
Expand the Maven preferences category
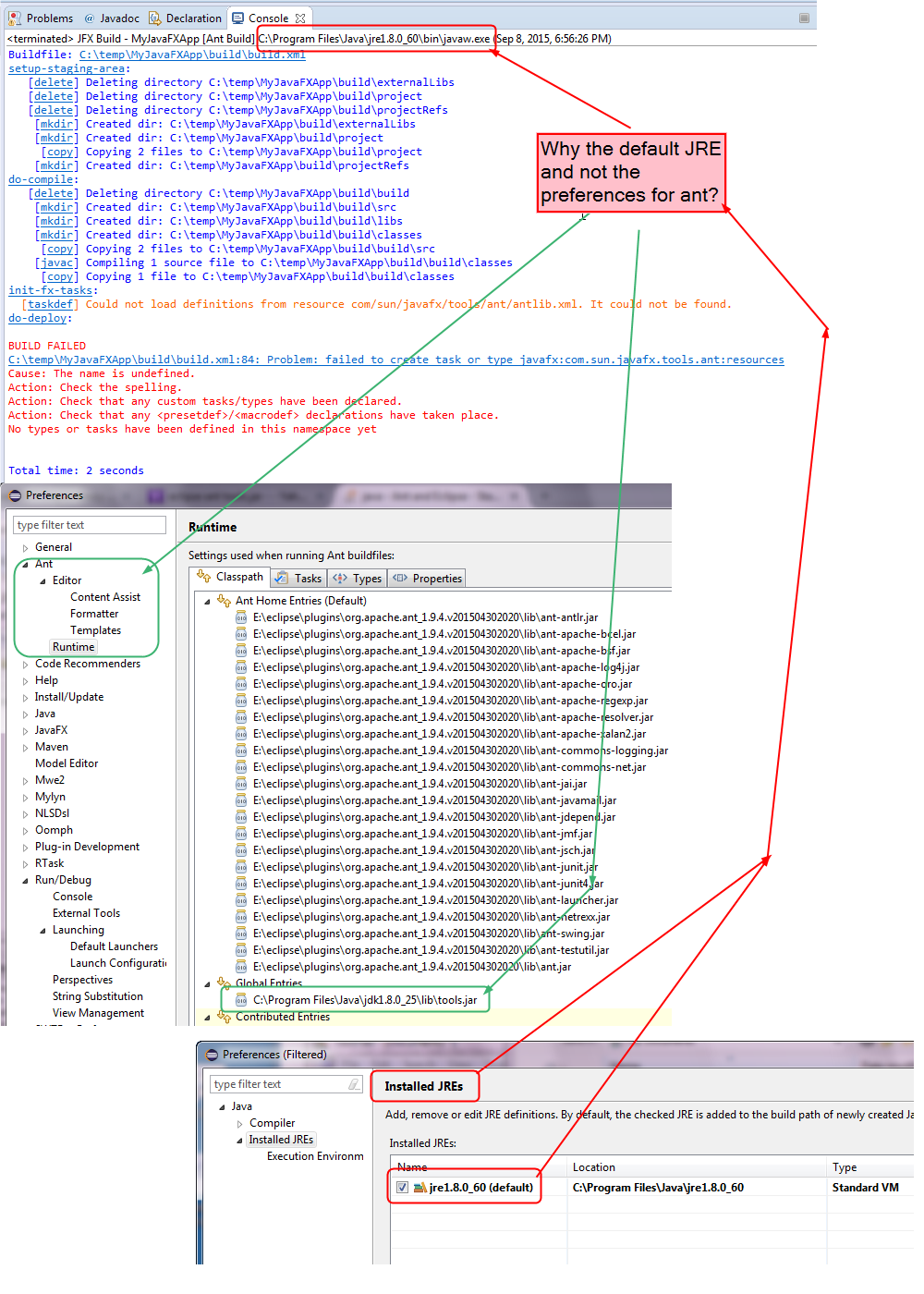pyautogui.click(x=25, y=748)
